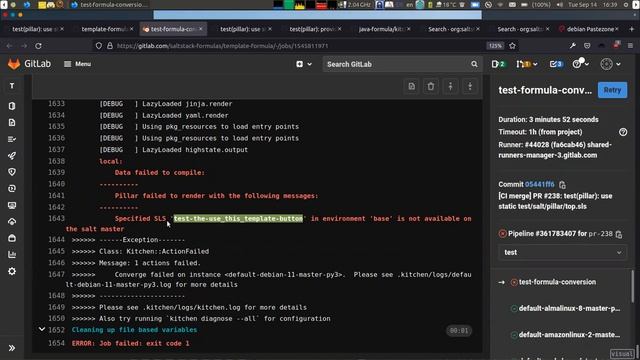Click the timeout help question icon

[x=623, y=132]
